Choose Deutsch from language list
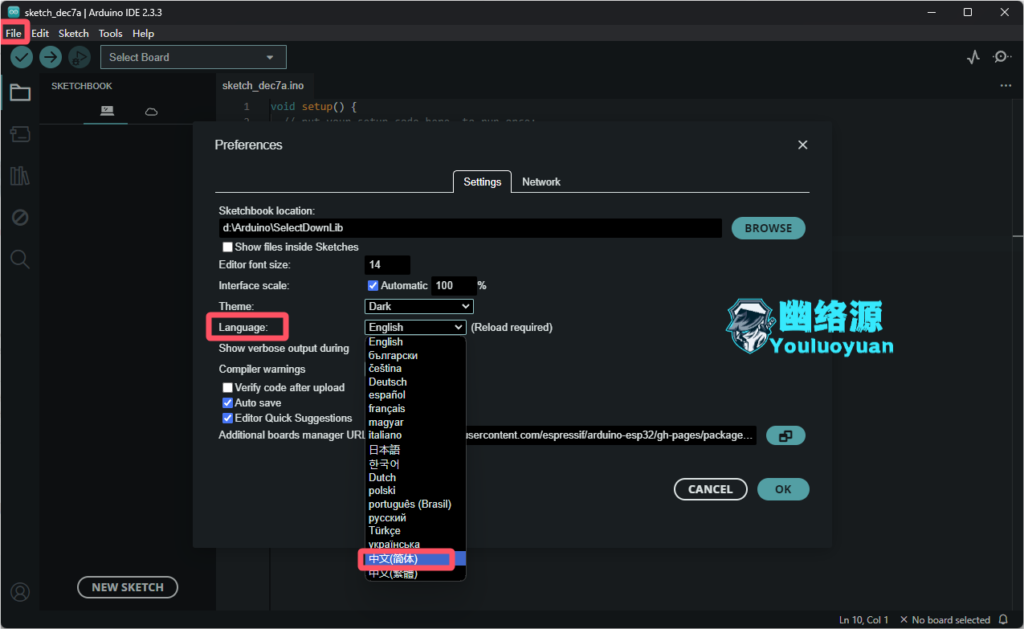This screenshot has width=1024, height=629. (x=415, y=382)
